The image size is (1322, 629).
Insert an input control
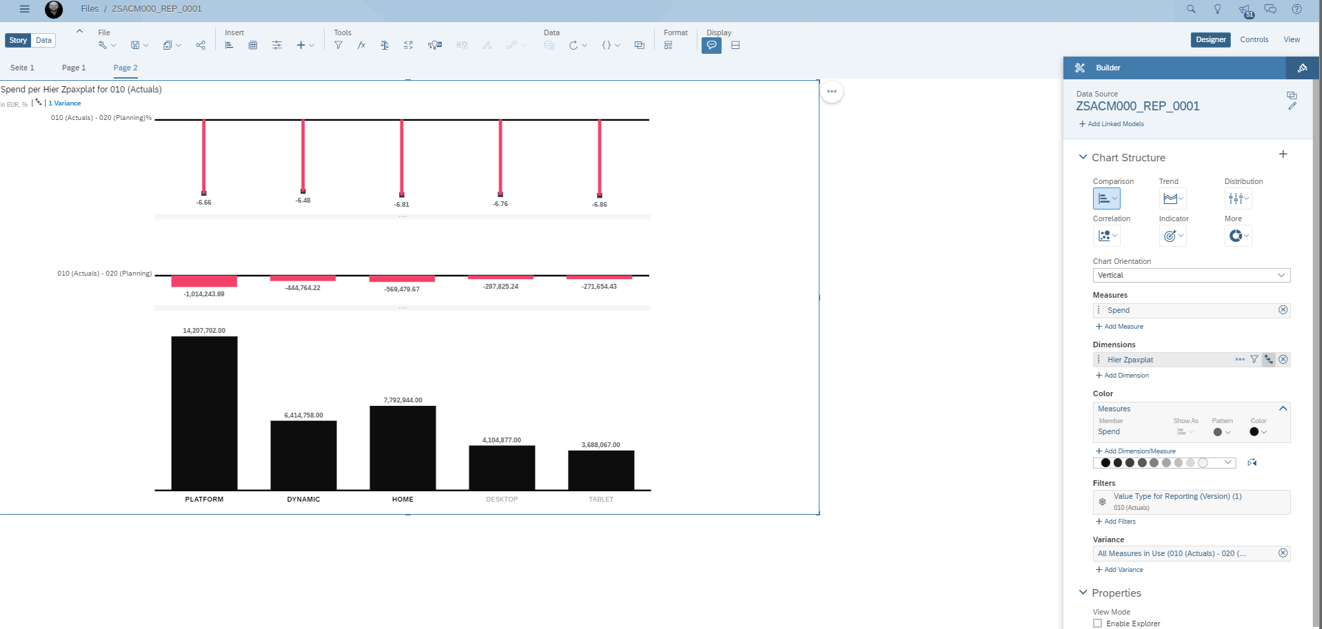pyautogui.click(x=277, y=45)
